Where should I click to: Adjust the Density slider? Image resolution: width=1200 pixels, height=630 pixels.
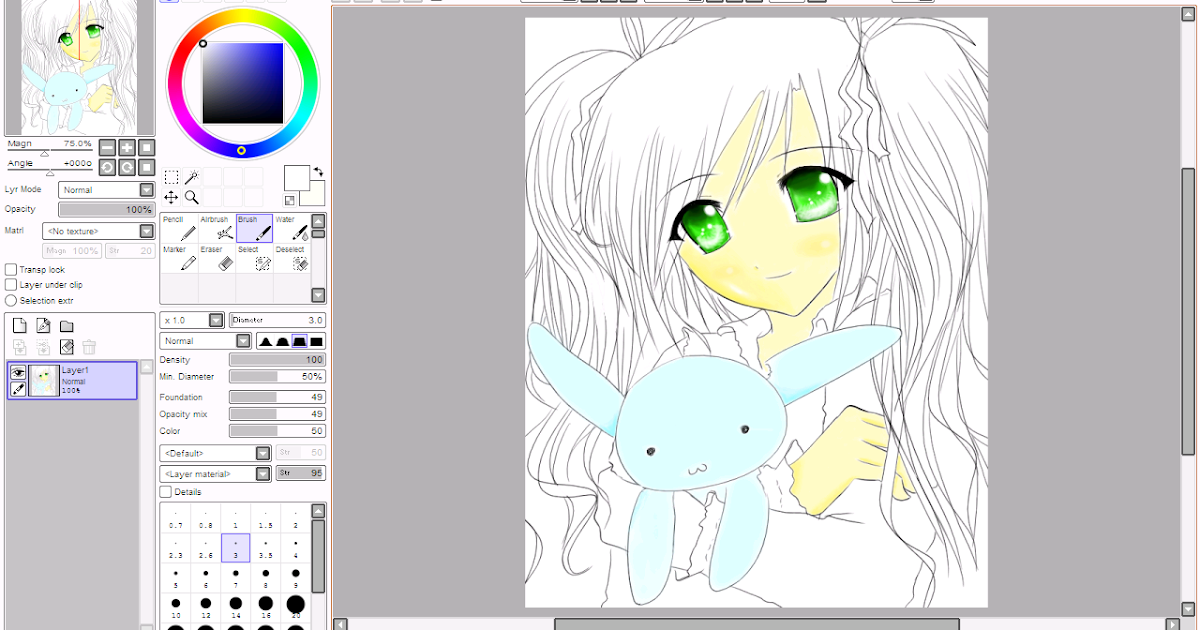tap(277, 359)
